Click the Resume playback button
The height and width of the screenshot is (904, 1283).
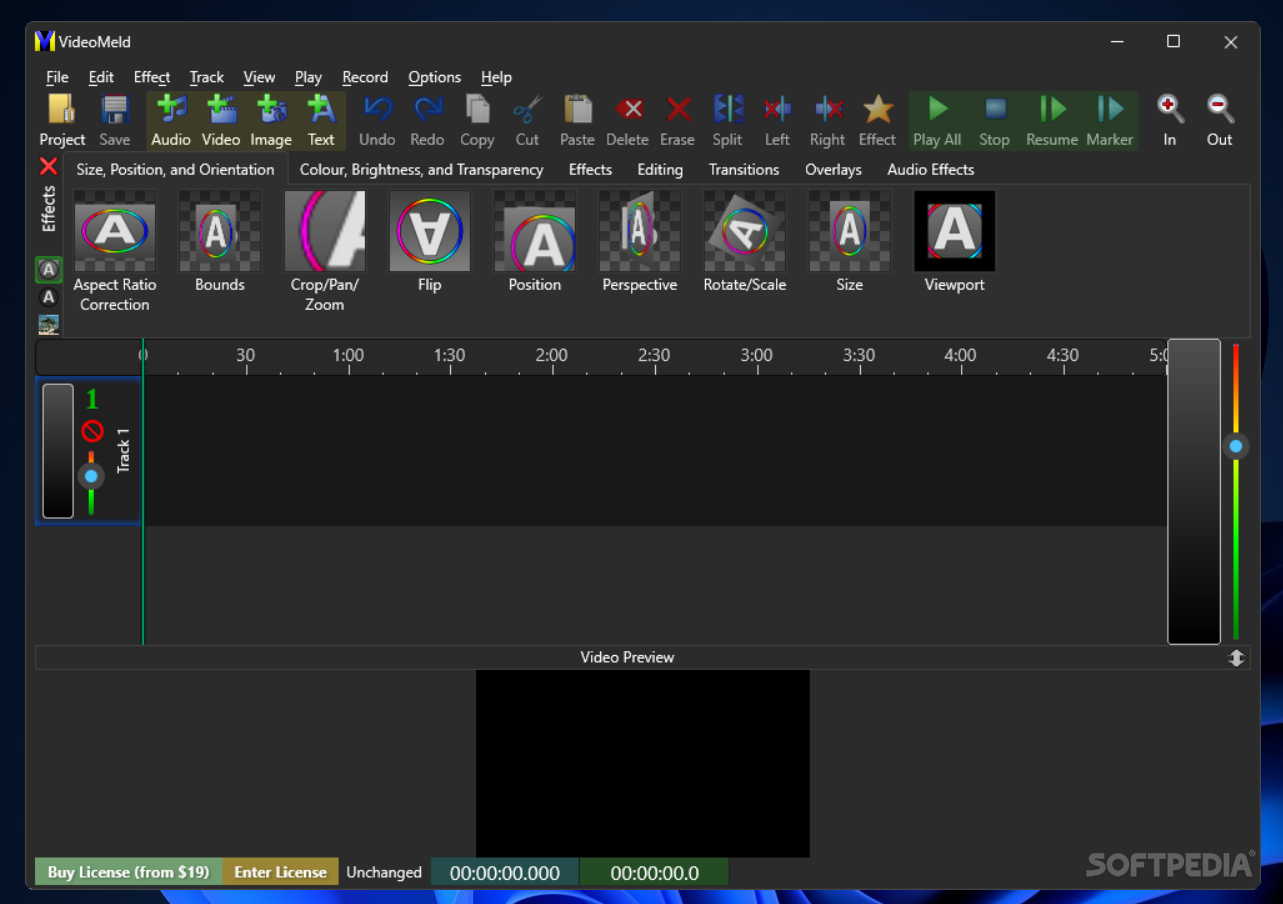pyautogui.click(x=1051, y=120)
